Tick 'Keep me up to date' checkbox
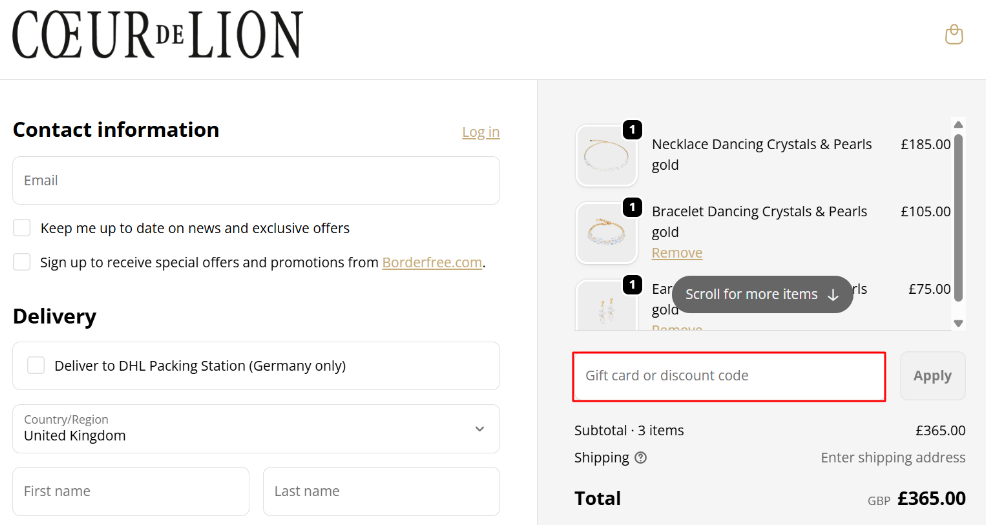 coord(22,228)
